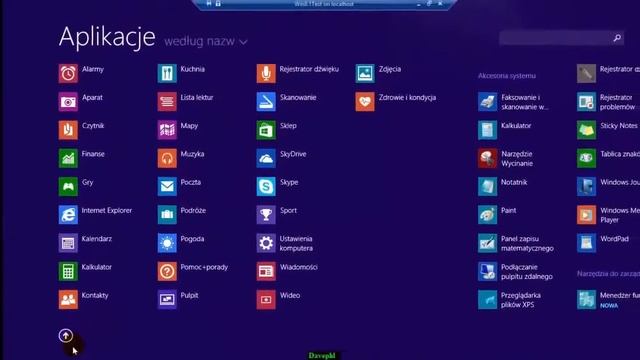Open the Kontakty people app
The height and width of the screenshot is (360, 640).
(68, 299)
